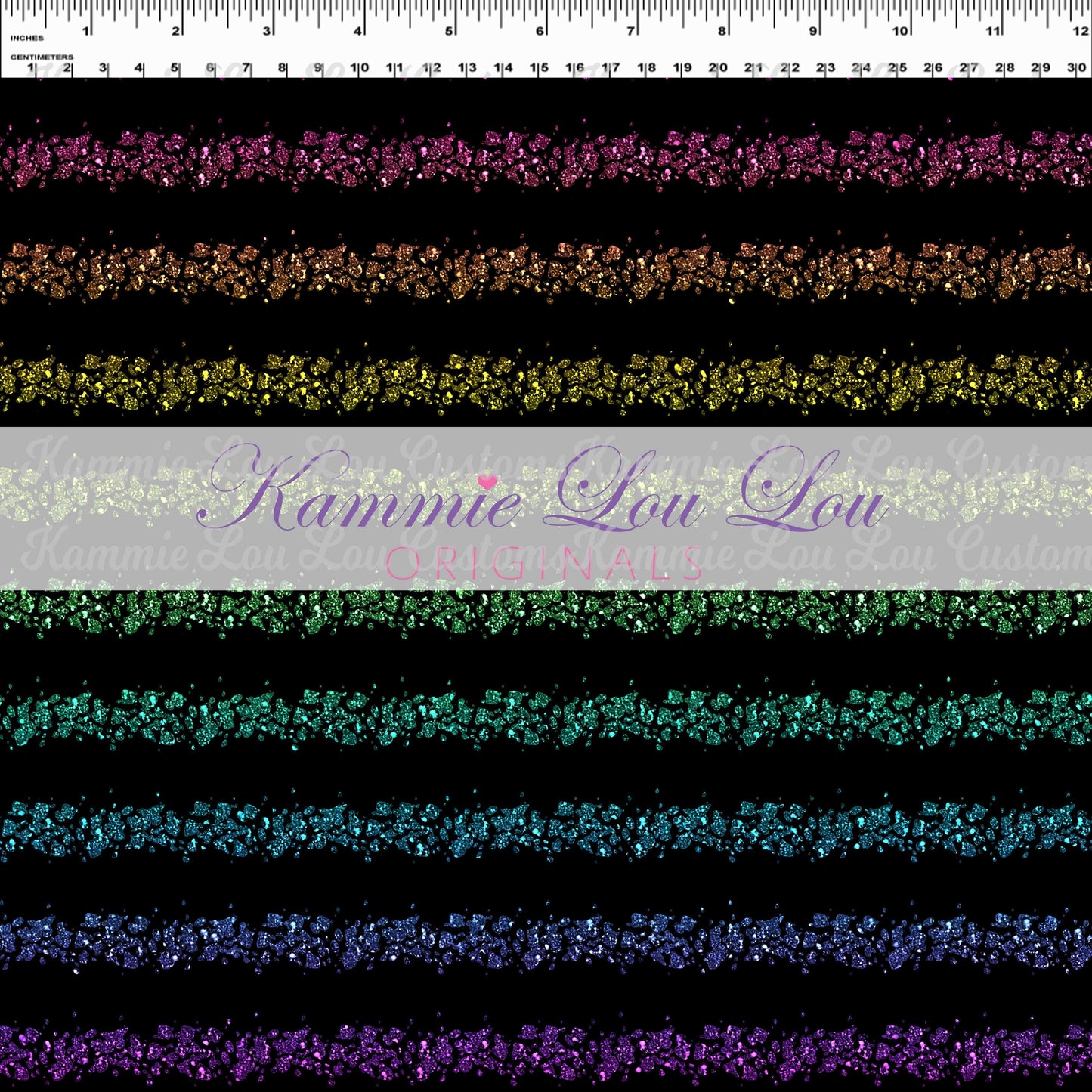Select the green glitter stripe
Image resolution: width=1092 pixels, height=1092 pixels.
(544, 612)
